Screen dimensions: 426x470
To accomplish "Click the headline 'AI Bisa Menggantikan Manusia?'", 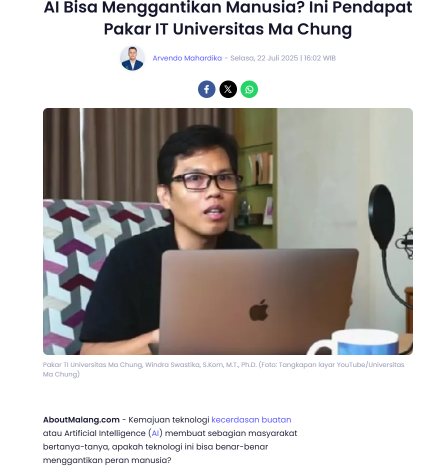I will click(174, 7).
